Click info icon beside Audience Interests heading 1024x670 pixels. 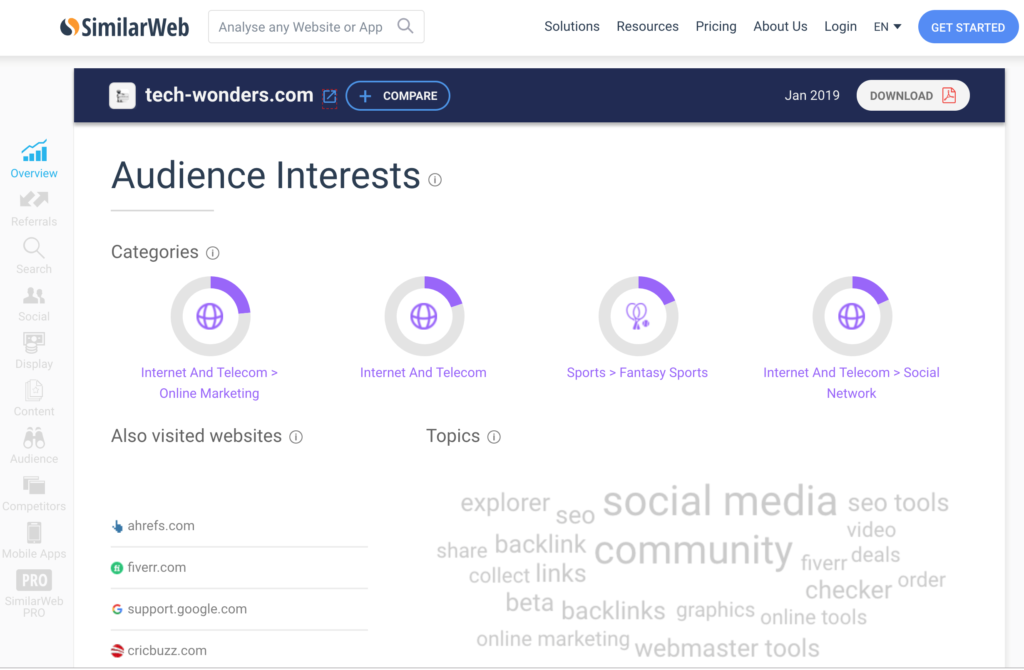point(435,180)
